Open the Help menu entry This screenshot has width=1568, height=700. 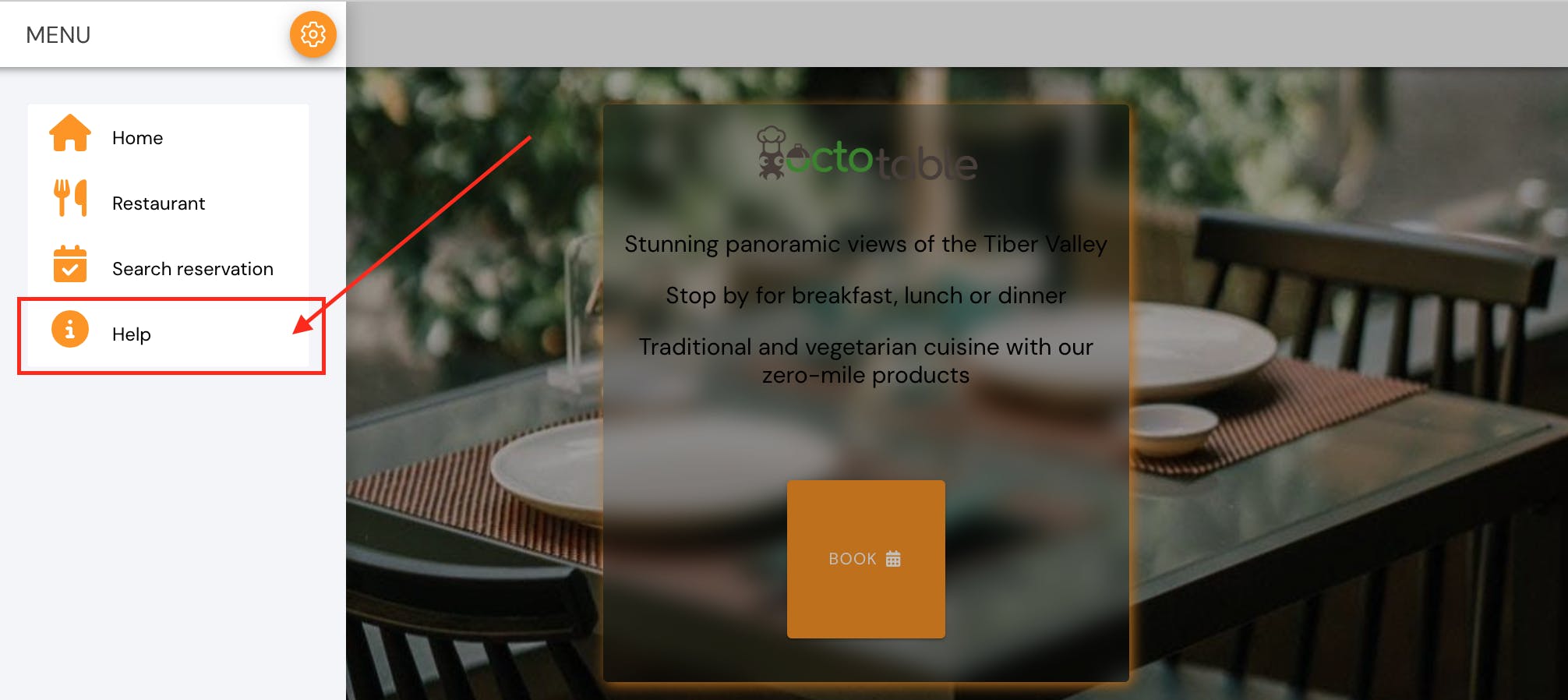click(168, 334)
